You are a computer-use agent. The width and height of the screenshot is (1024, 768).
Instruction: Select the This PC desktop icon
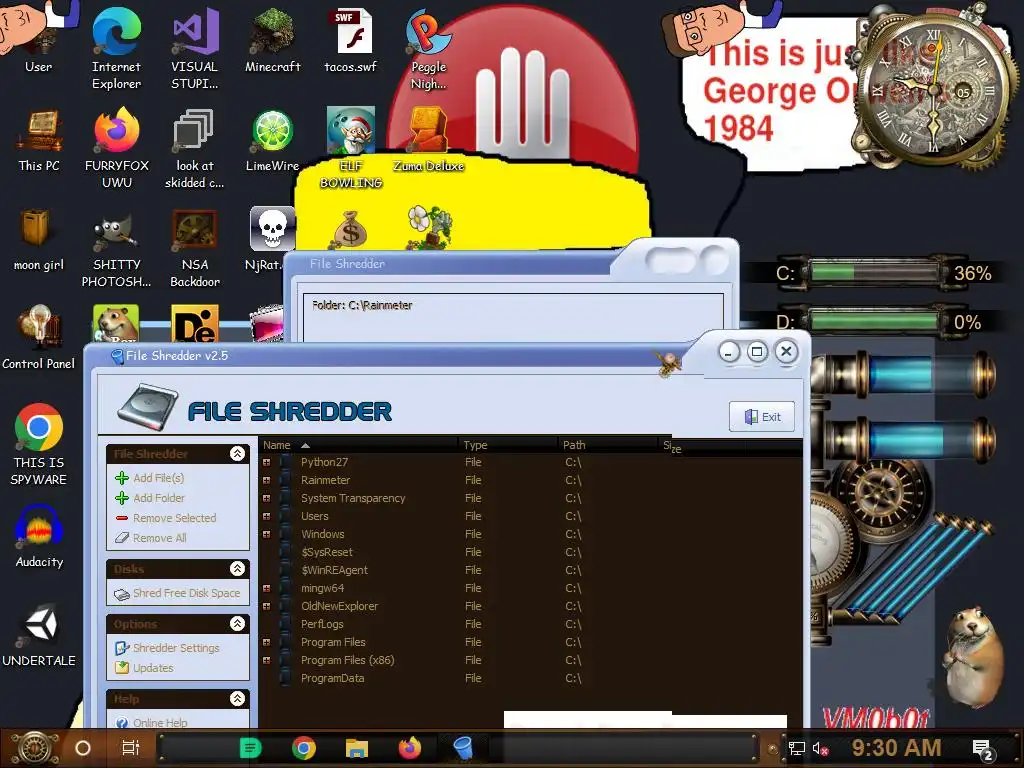39,140
